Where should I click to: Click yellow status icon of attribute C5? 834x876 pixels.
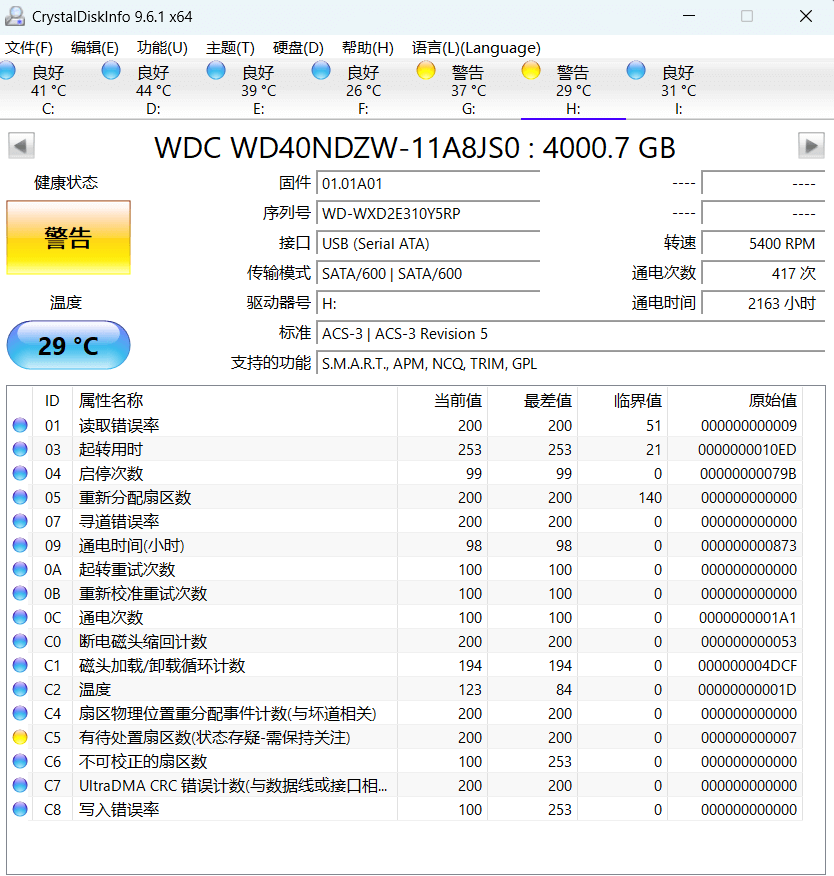20,737
